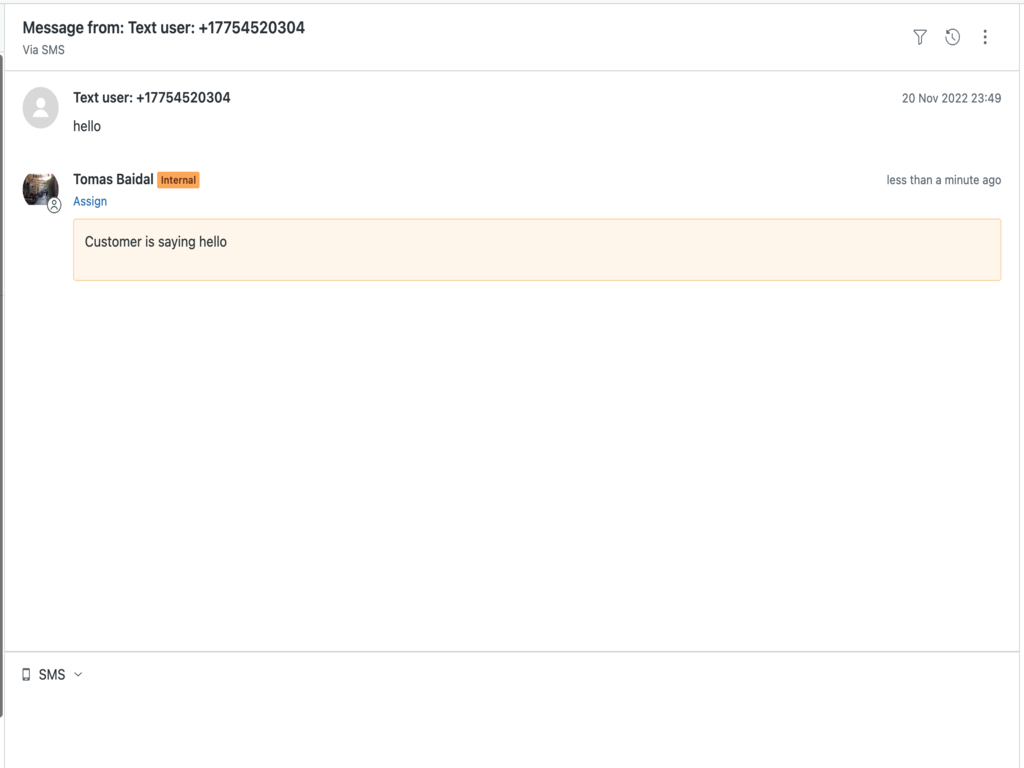Expand the chevron next to SMS

(x=78, y=675)
